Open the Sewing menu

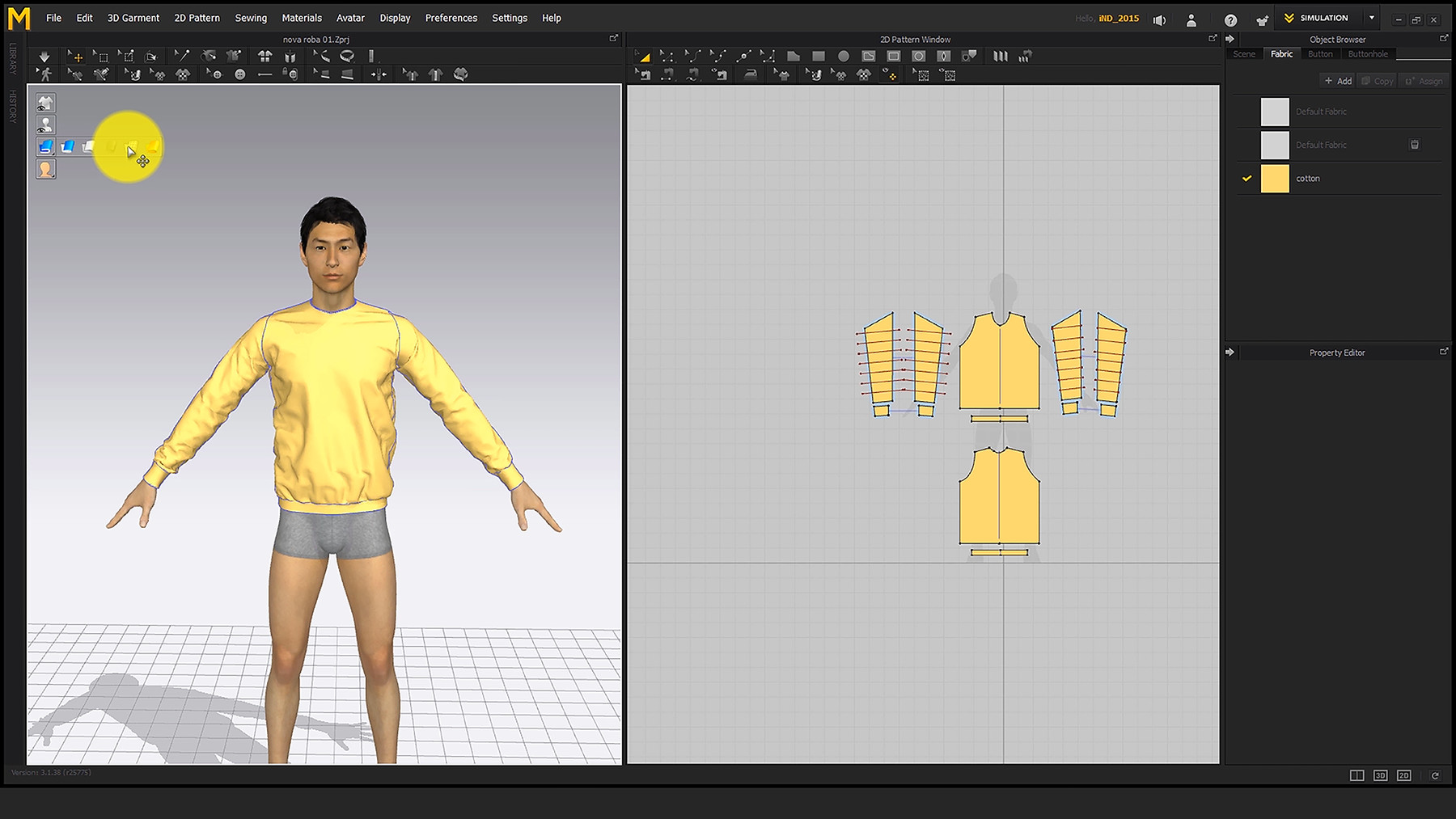[250, 17]
